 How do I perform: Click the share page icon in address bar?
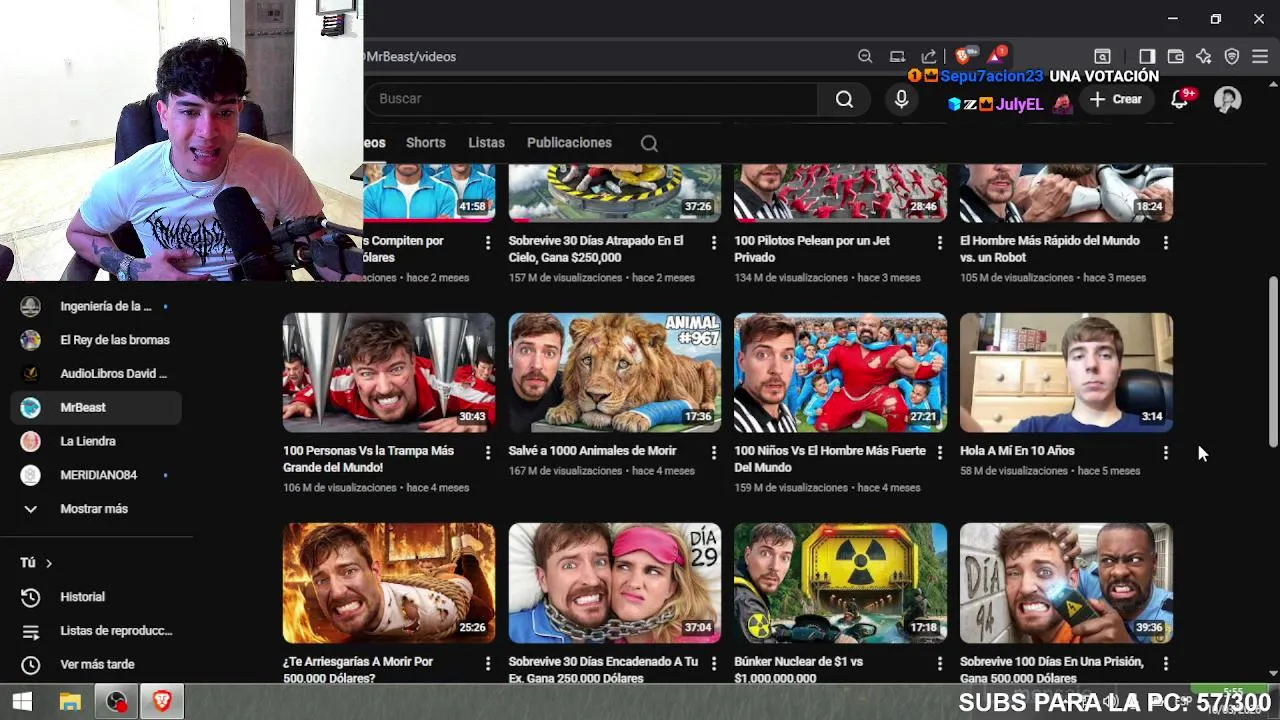(929, 57)
